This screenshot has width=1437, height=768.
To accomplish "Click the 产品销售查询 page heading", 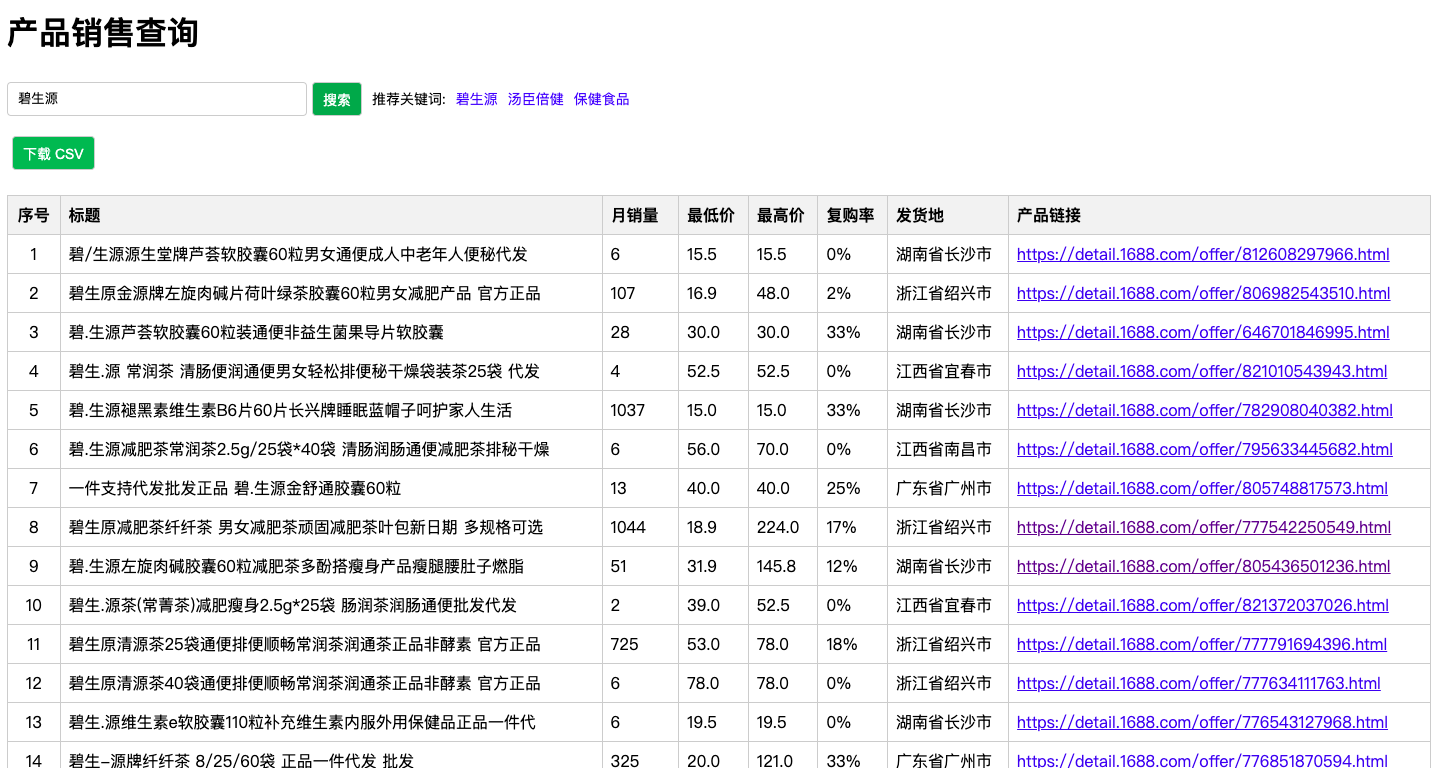I will (x=103, y=33).
